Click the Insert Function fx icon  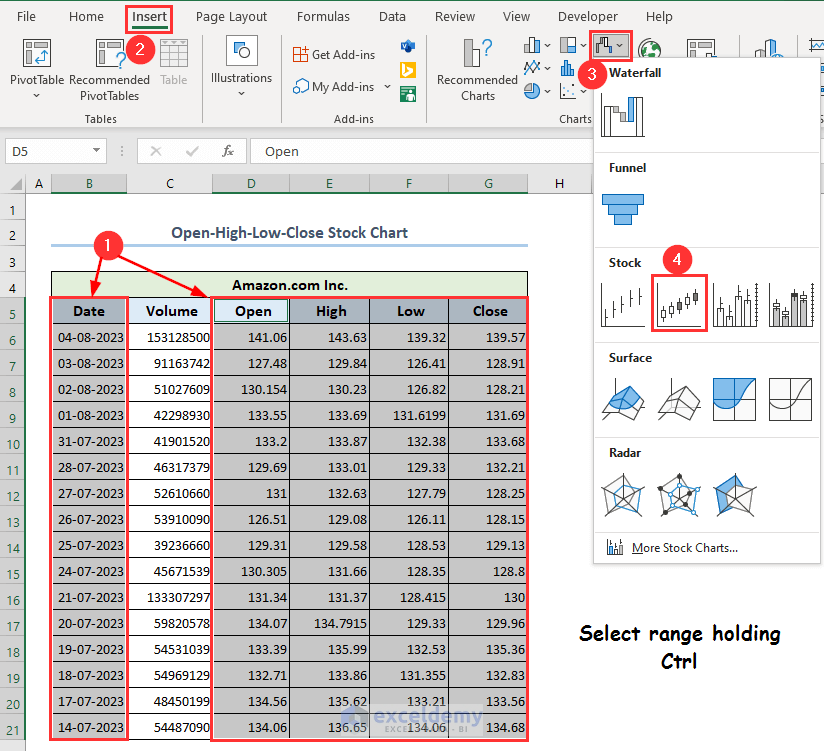228,151
